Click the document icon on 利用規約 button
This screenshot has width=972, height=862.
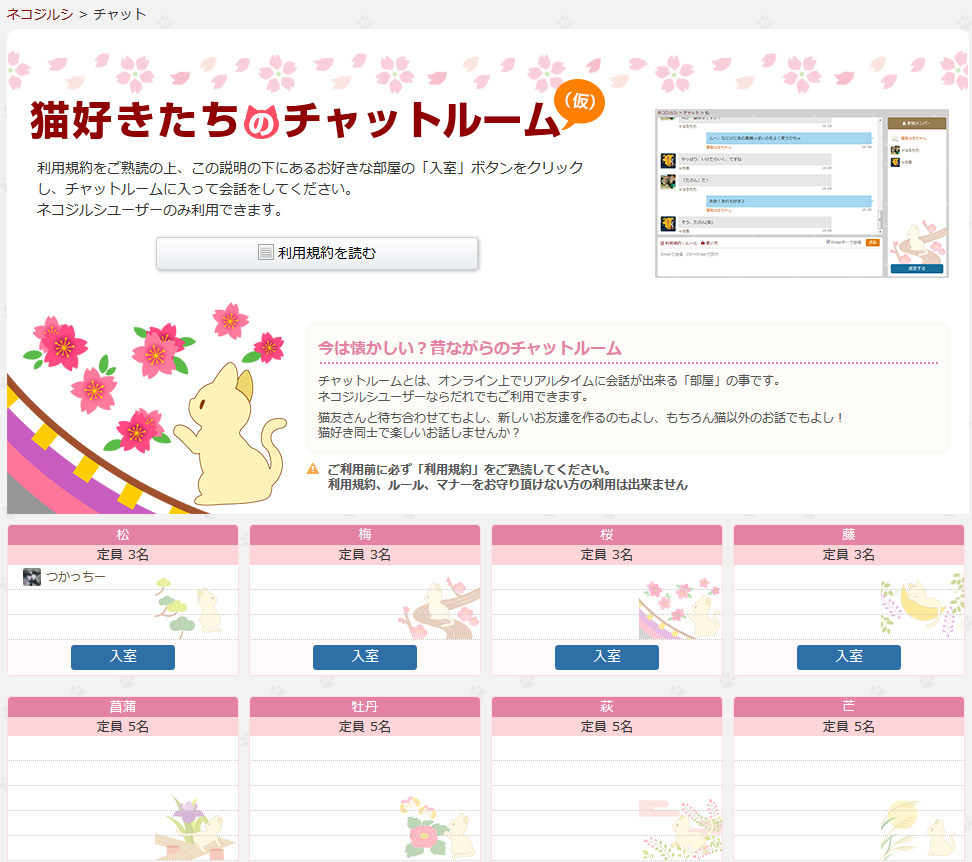(x=265, y=253)
